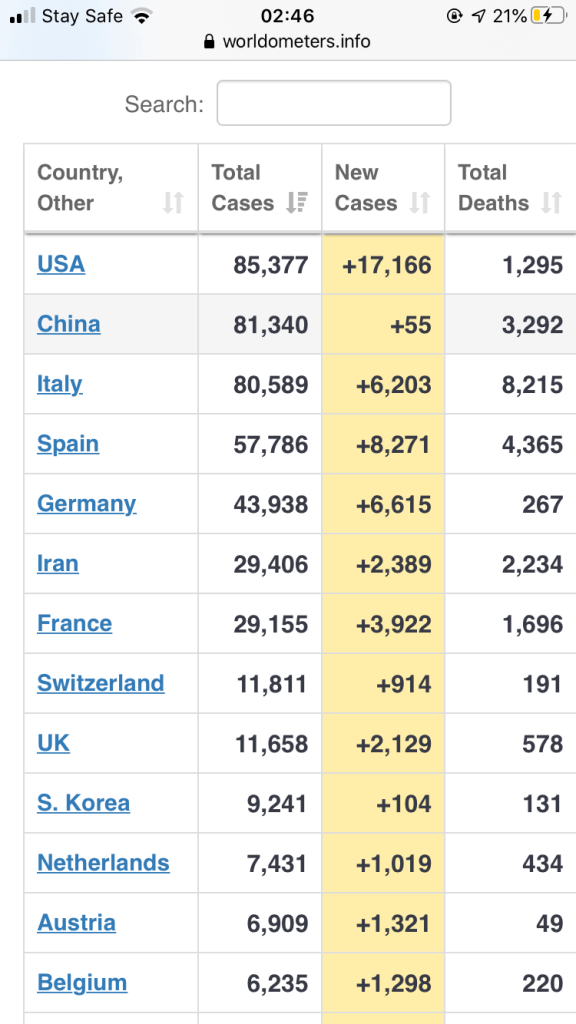Open the S. Korea statistics page
576x1024 pixels.
(x=83, y=803)
